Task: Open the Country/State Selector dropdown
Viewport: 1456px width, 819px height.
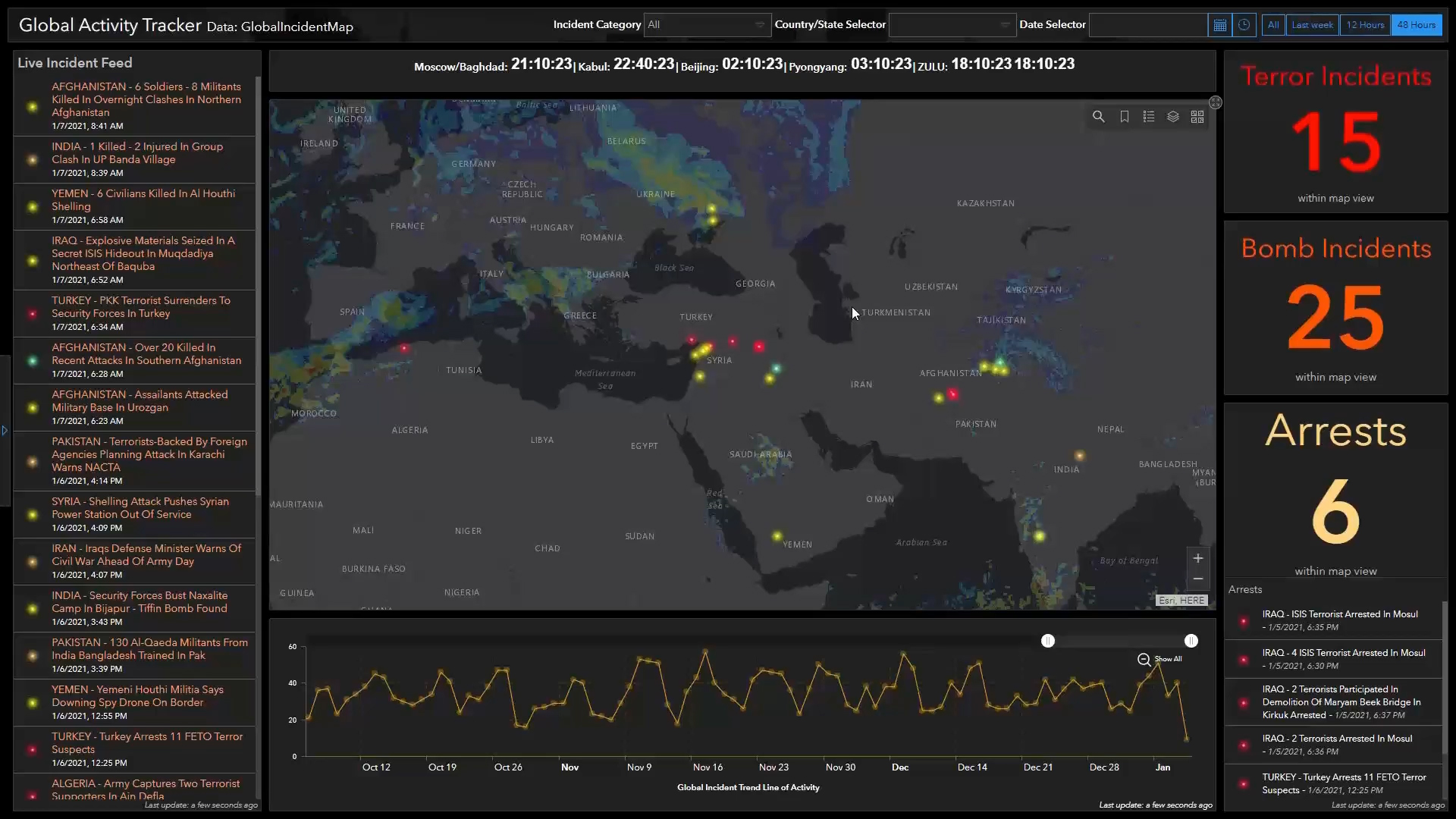Action: [x=951, y=25]
